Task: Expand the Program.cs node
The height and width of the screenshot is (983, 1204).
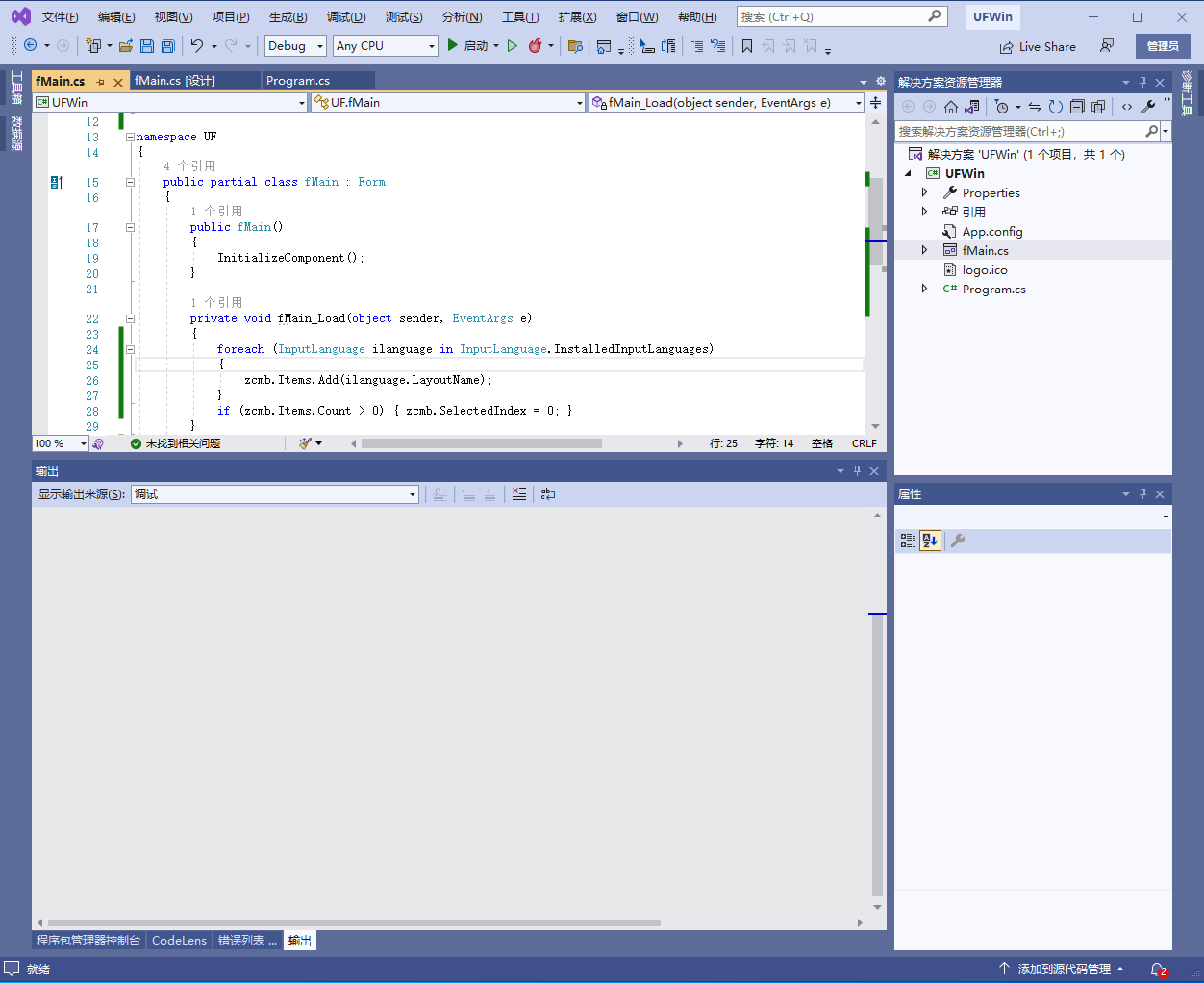Action: pos(925,289)
